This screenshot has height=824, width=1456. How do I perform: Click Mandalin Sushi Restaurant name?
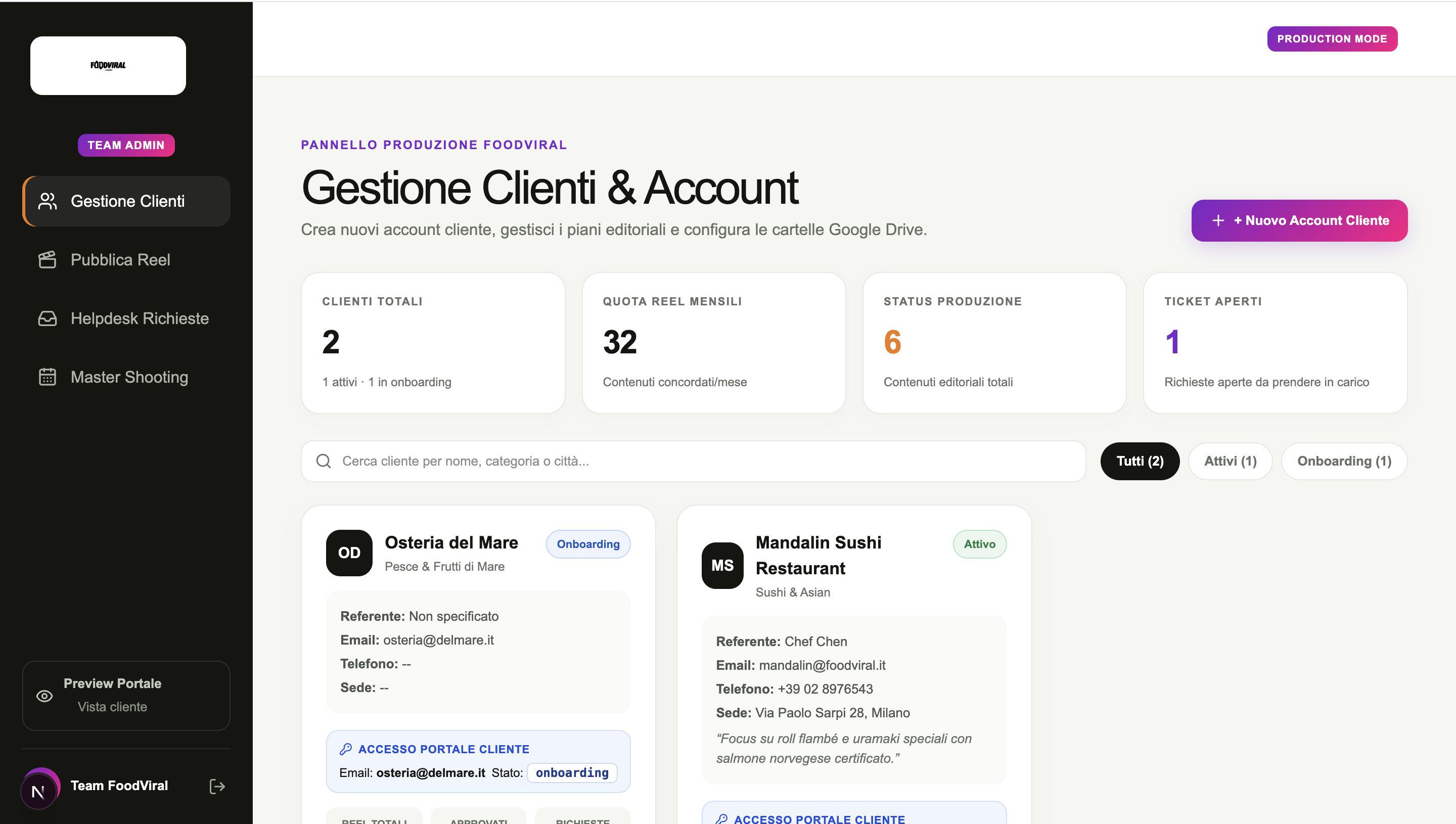coord(818,555)
